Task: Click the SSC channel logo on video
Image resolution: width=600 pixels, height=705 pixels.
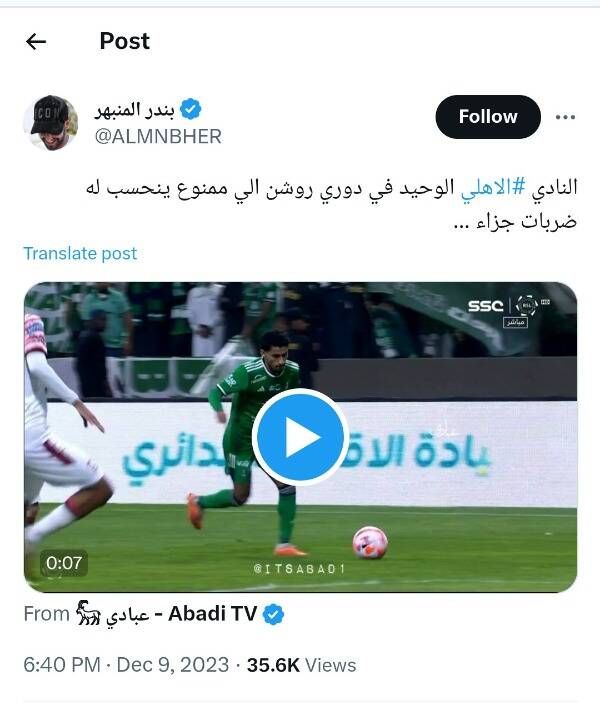Action: [x=486, y=306]
